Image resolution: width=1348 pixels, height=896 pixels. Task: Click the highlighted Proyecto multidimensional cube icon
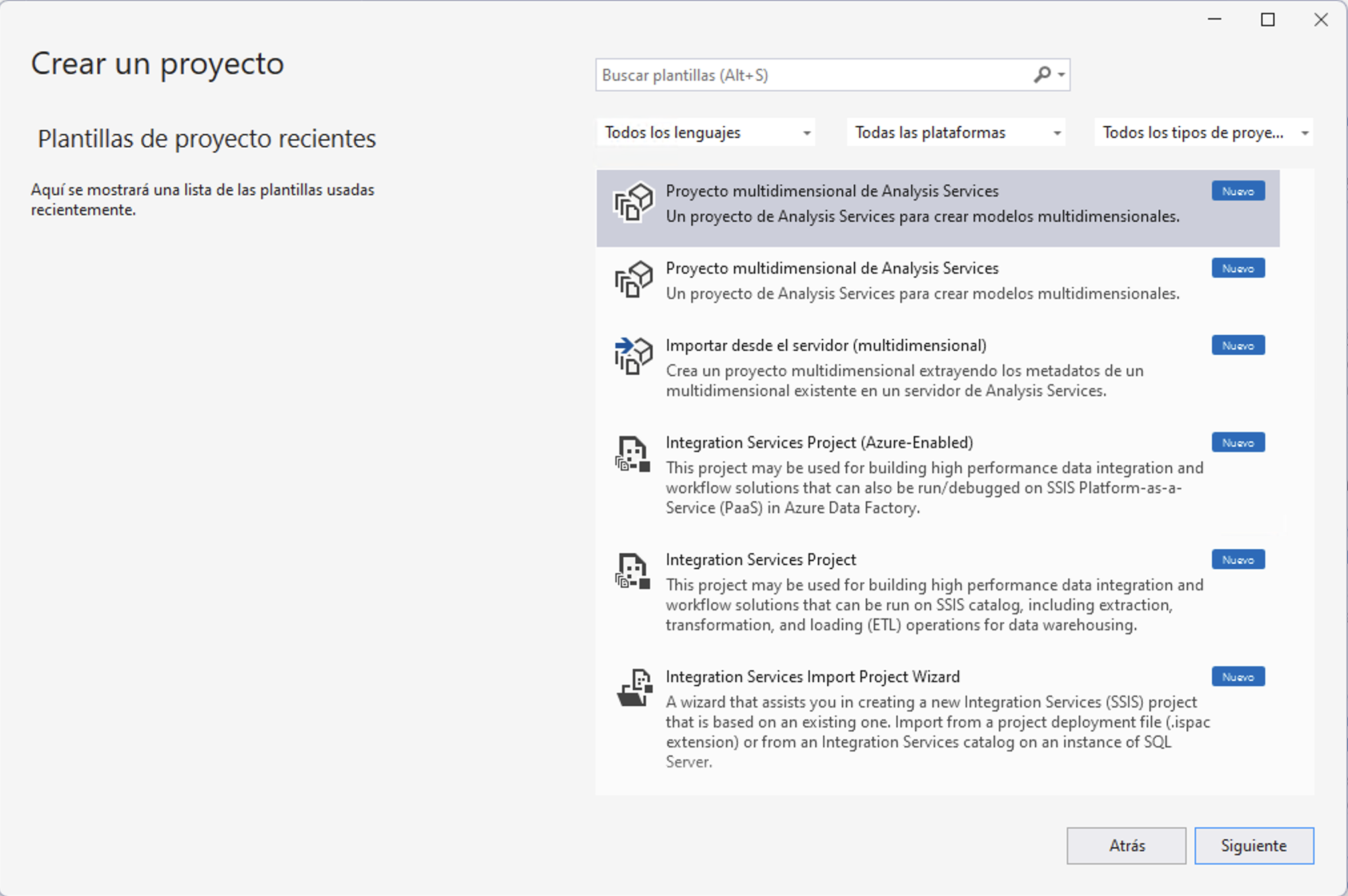tap(633, 202)
